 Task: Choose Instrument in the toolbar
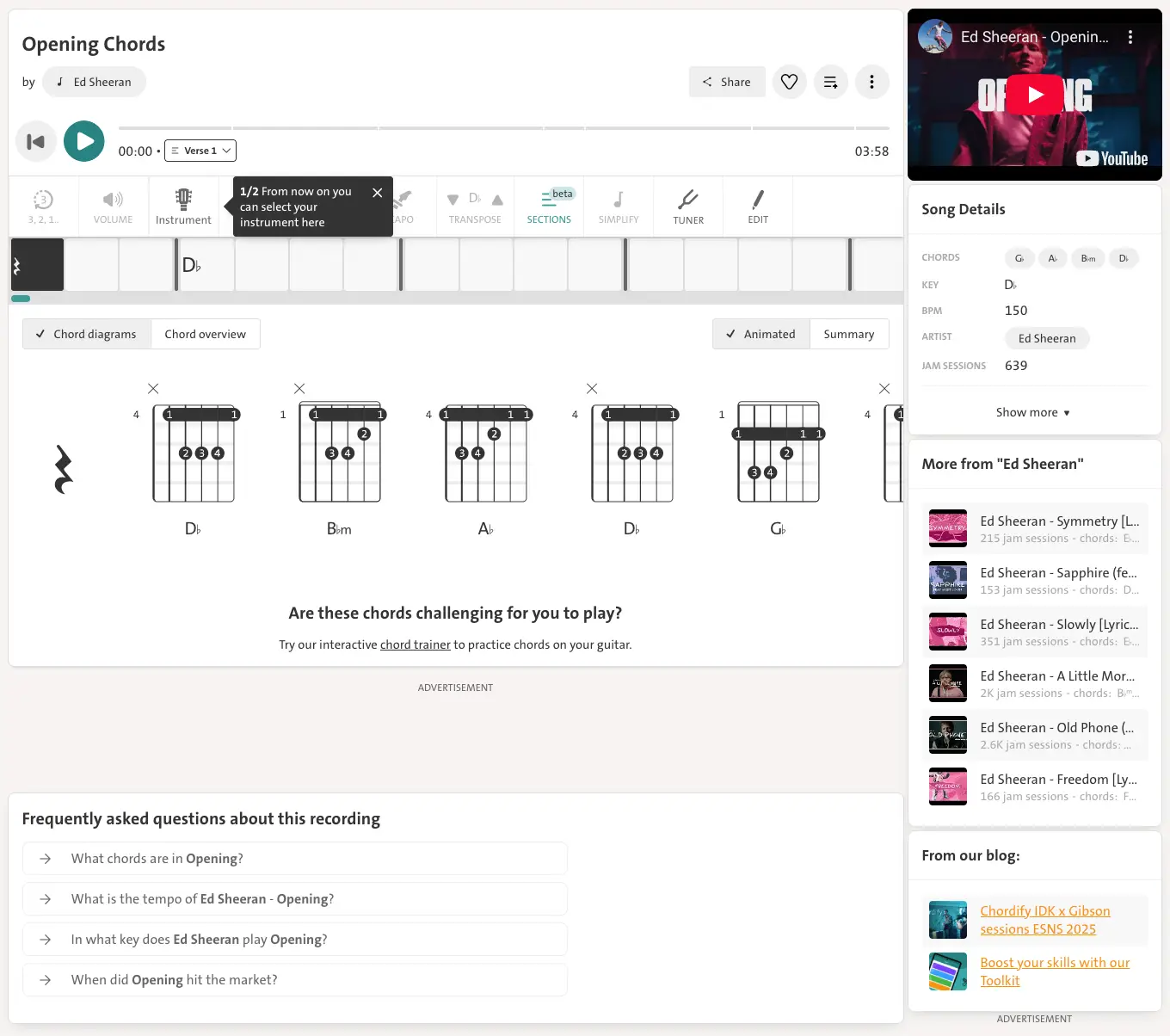pos(183,207)
